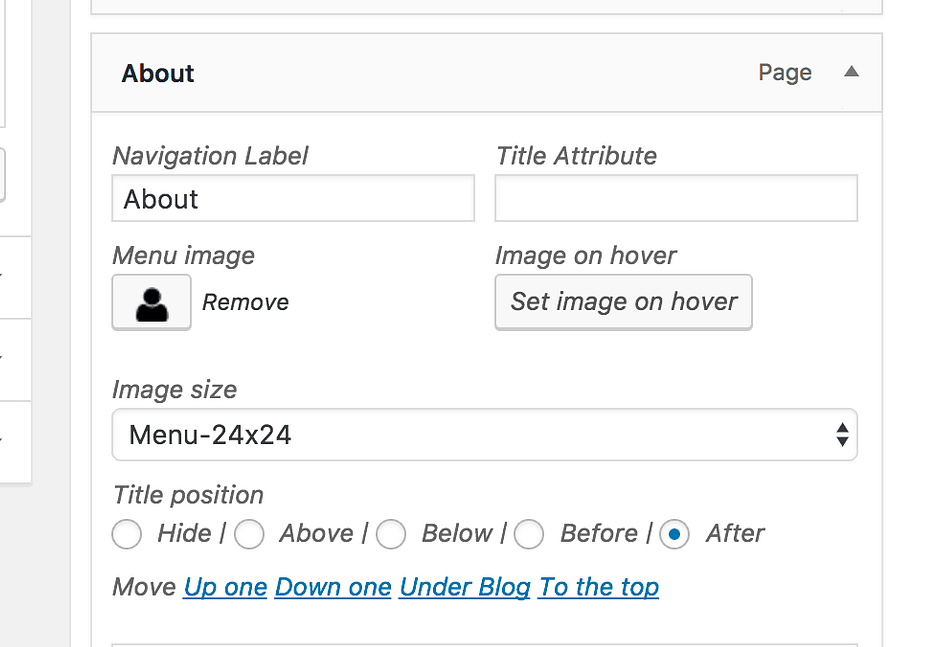
Task: Click the About item heading
Action: pos(157,72)
